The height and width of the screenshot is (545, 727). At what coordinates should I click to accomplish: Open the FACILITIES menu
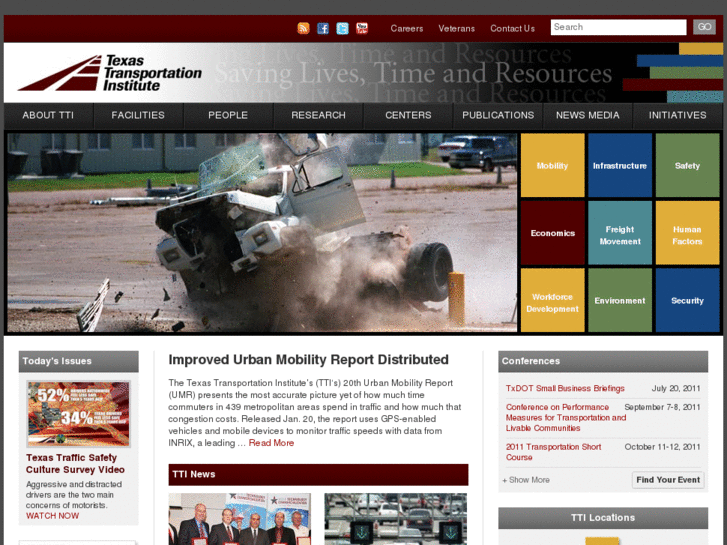[x=138, y=115]
